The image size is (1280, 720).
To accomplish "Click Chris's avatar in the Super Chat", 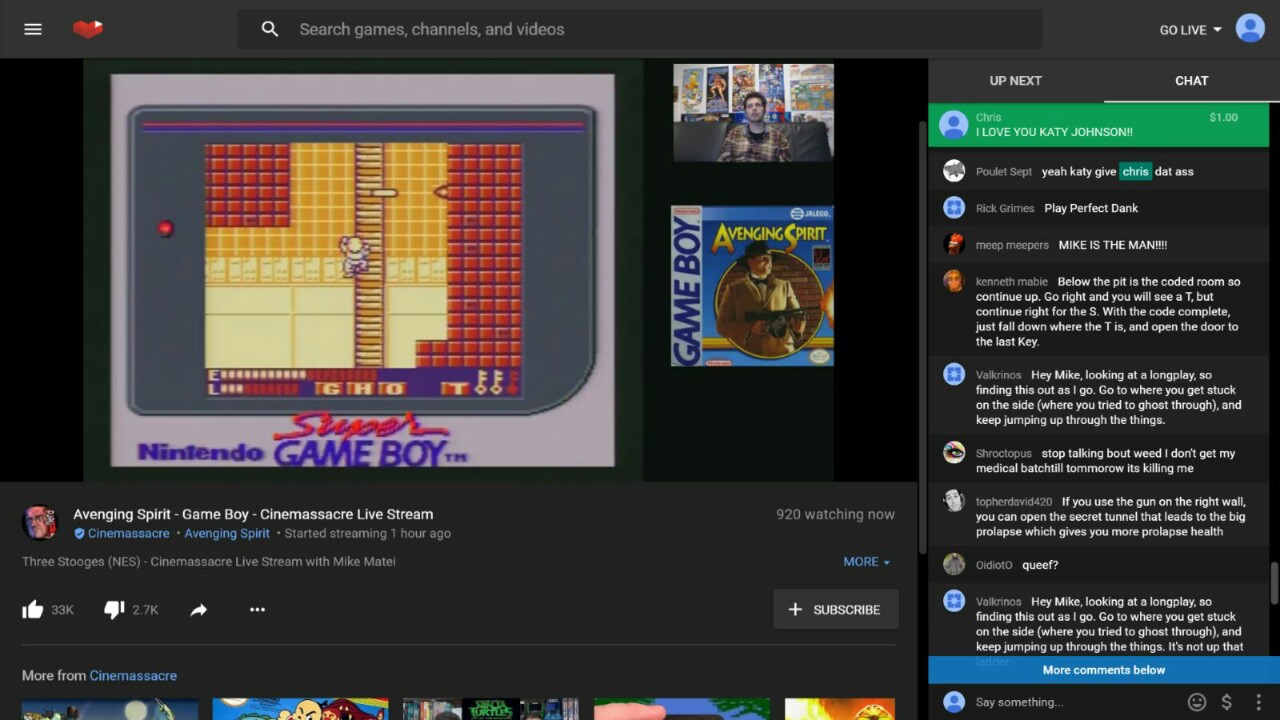I will 954,125.
